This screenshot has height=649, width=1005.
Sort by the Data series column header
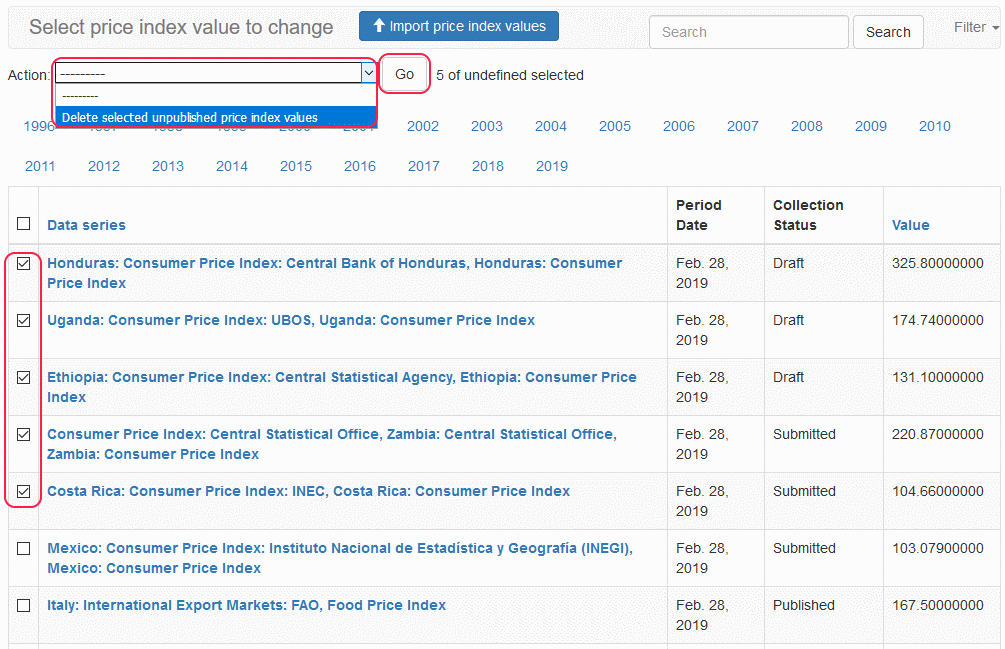point(86,225)
